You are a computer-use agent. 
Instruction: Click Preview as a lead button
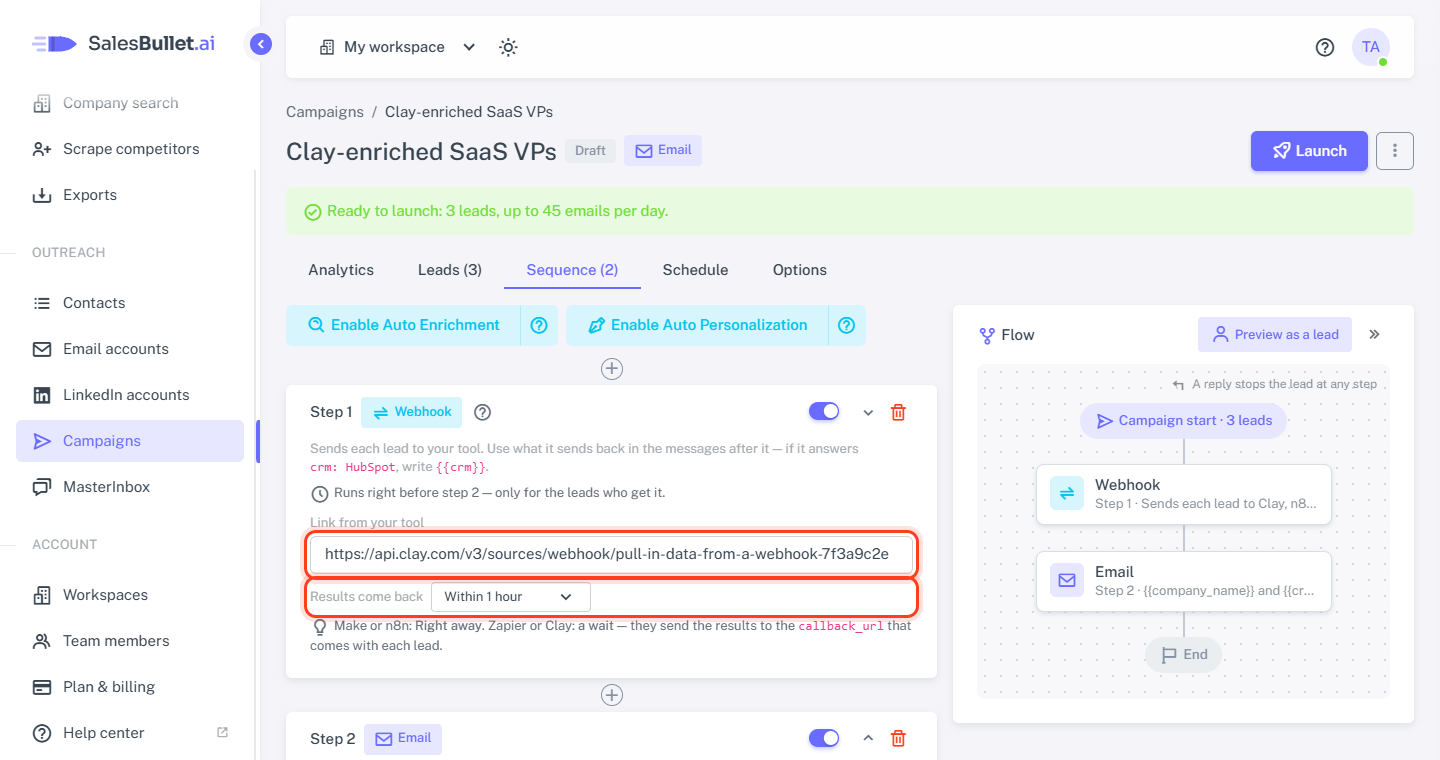tap(1275, 334)
